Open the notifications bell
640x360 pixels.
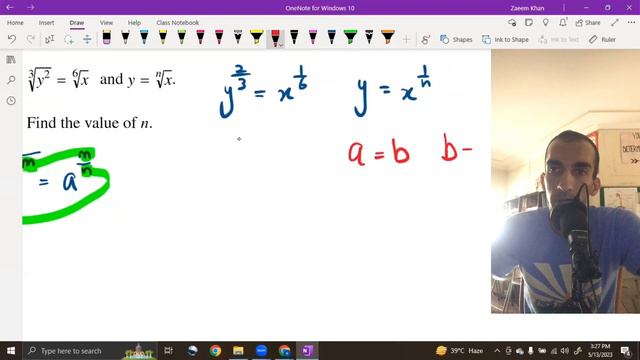tap(563, 23)
